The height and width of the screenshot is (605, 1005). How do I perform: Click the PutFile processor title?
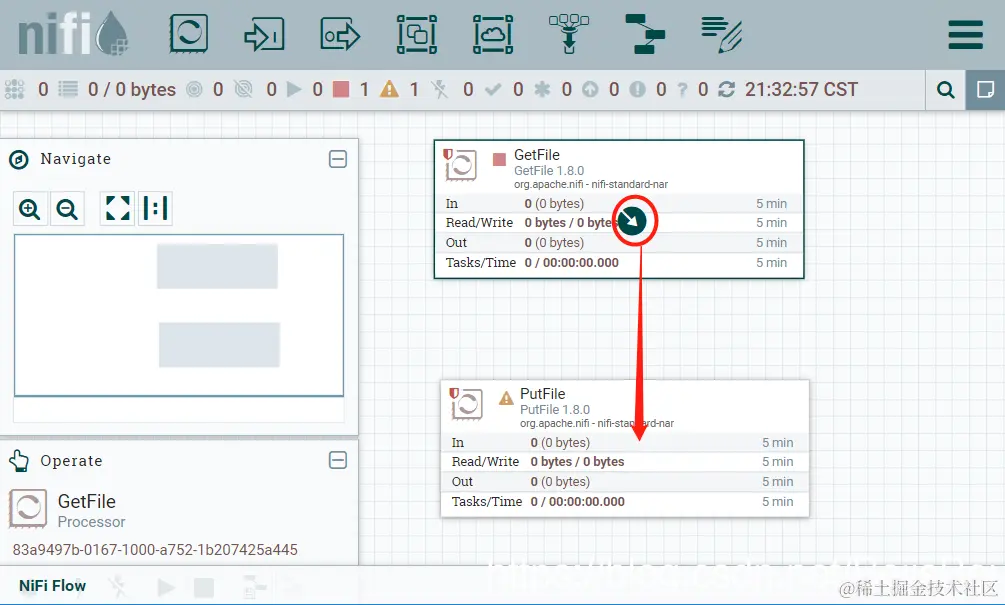click(542, 394)
